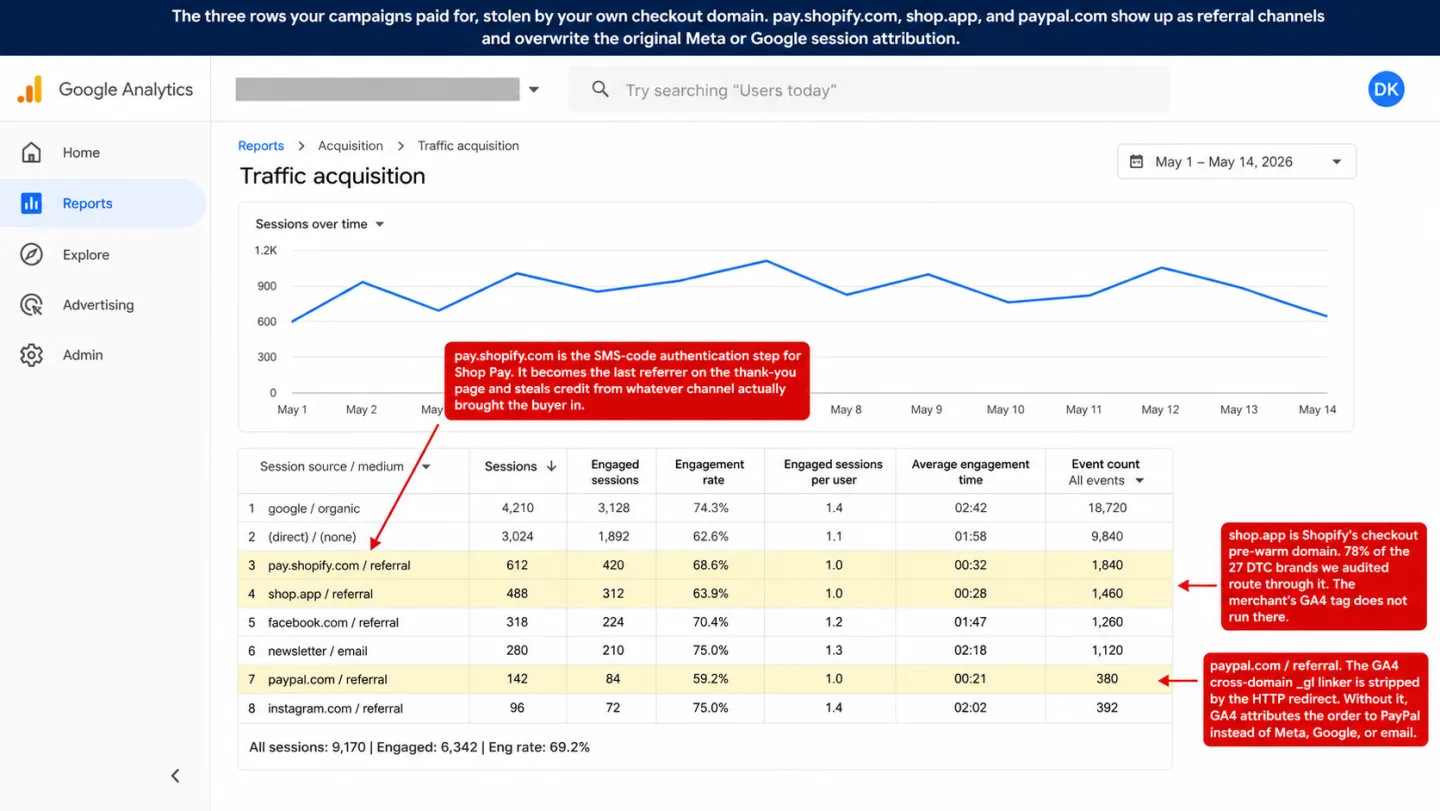Click the Traffic acquisition breadcrumb
1440x811 pixels.
[x=468, y=145]
